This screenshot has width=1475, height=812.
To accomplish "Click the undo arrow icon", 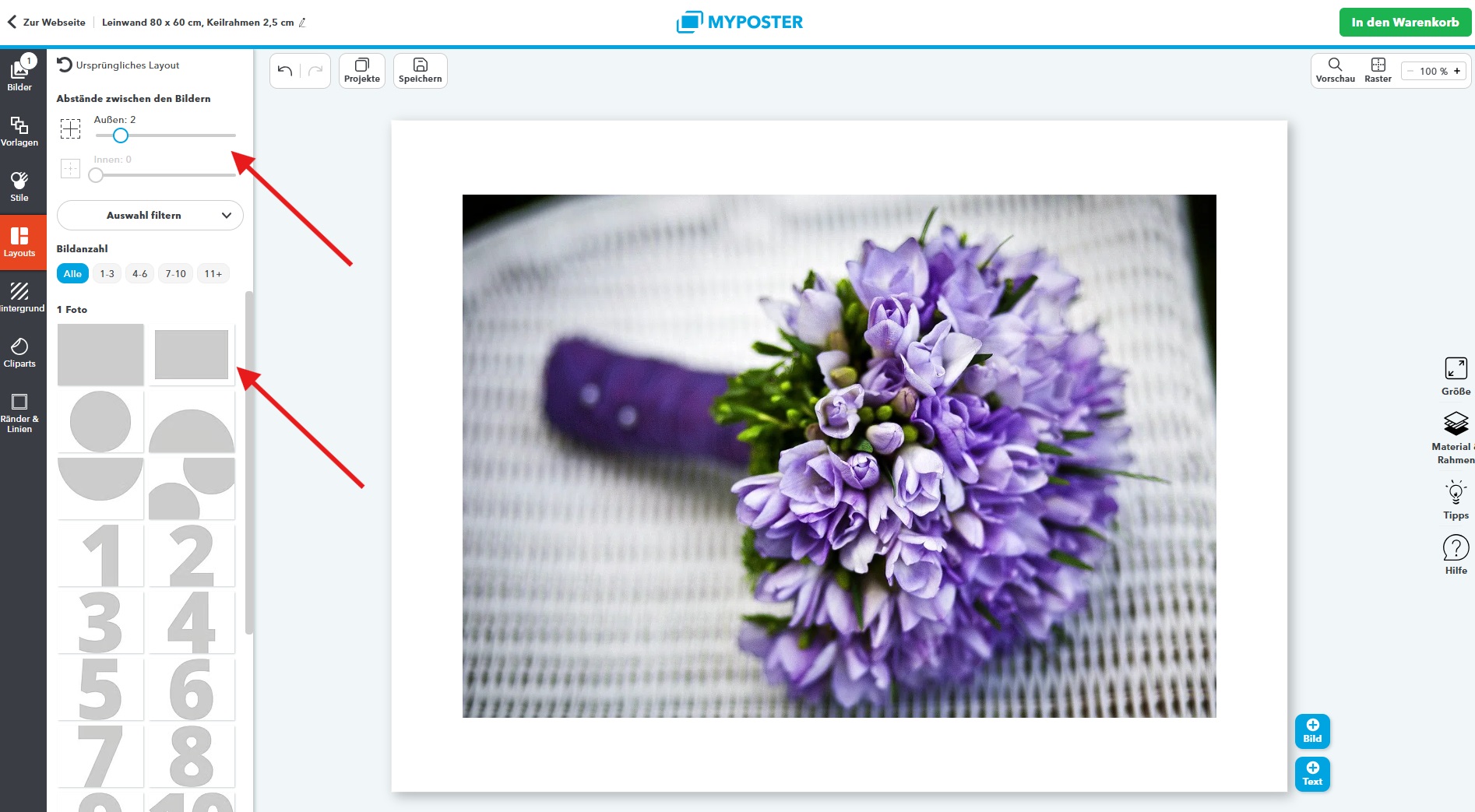I will click(285, 71).
